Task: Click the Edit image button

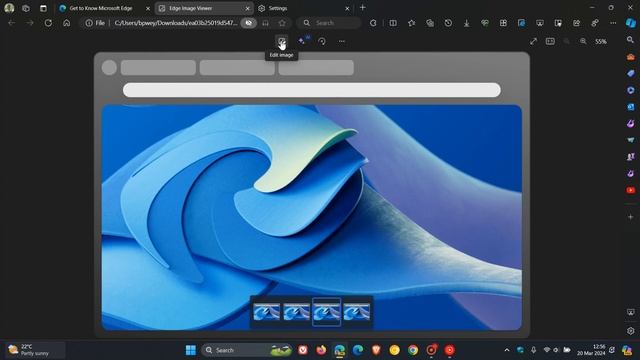Action: (281, 41)
